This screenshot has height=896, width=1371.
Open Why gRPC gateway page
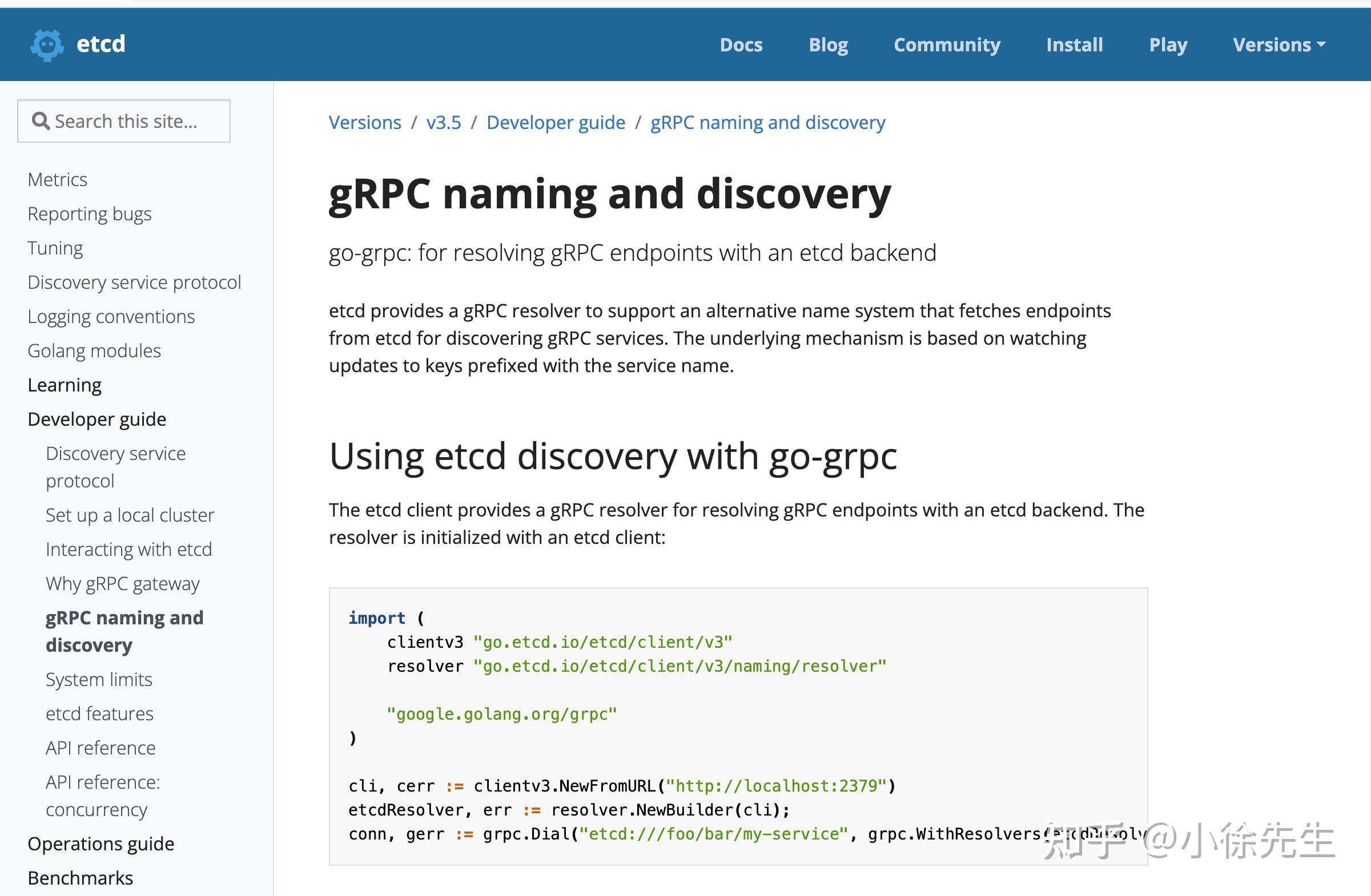tap(123, 583)
